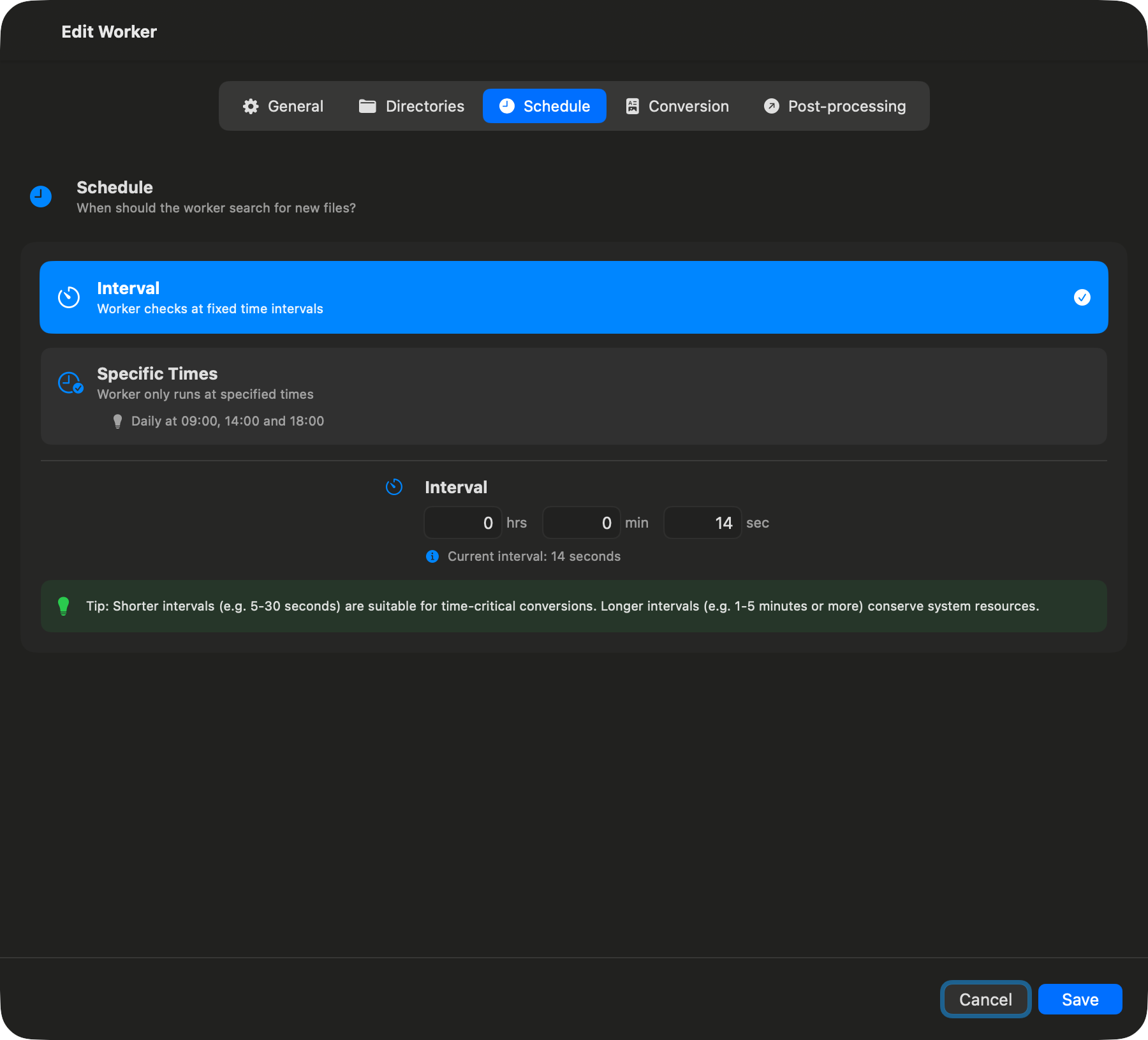Switch to the Directories tab
The width and height of the screenshot is (1148, 1040).
(x=411, y=106)
